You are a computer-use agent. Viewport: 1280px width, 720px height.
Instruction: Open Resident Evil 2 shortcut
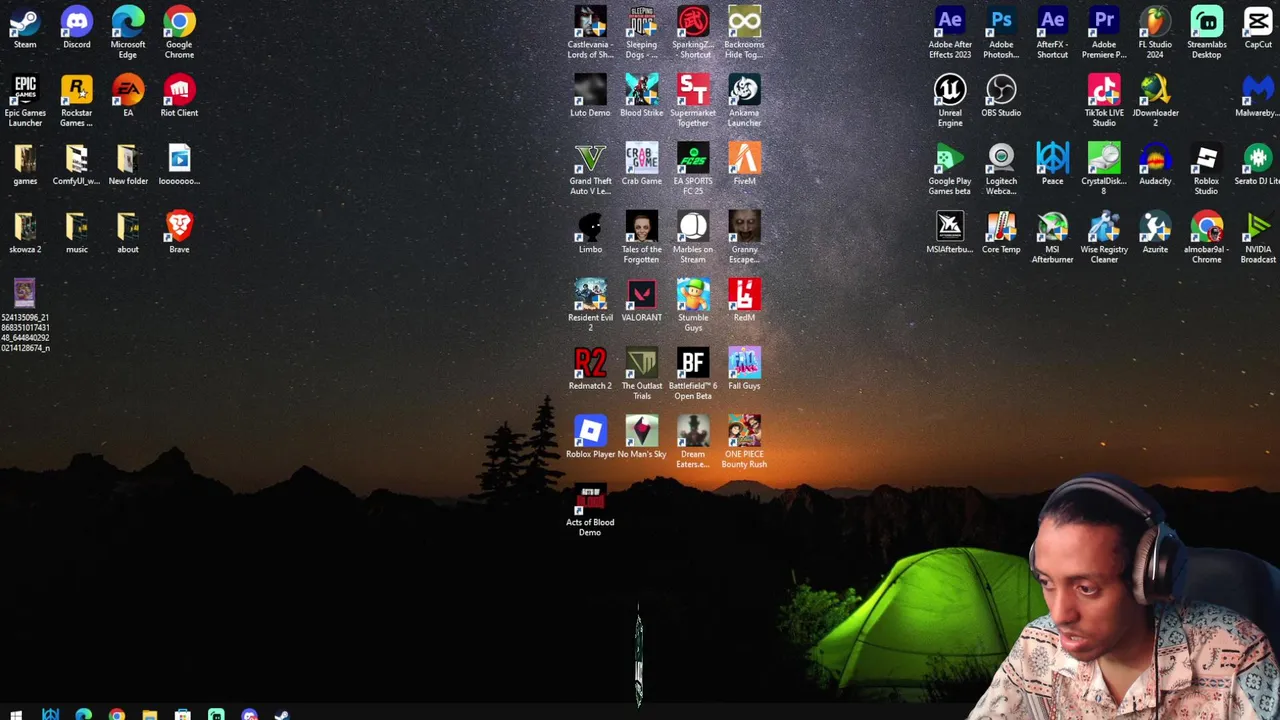click(590, 295)
